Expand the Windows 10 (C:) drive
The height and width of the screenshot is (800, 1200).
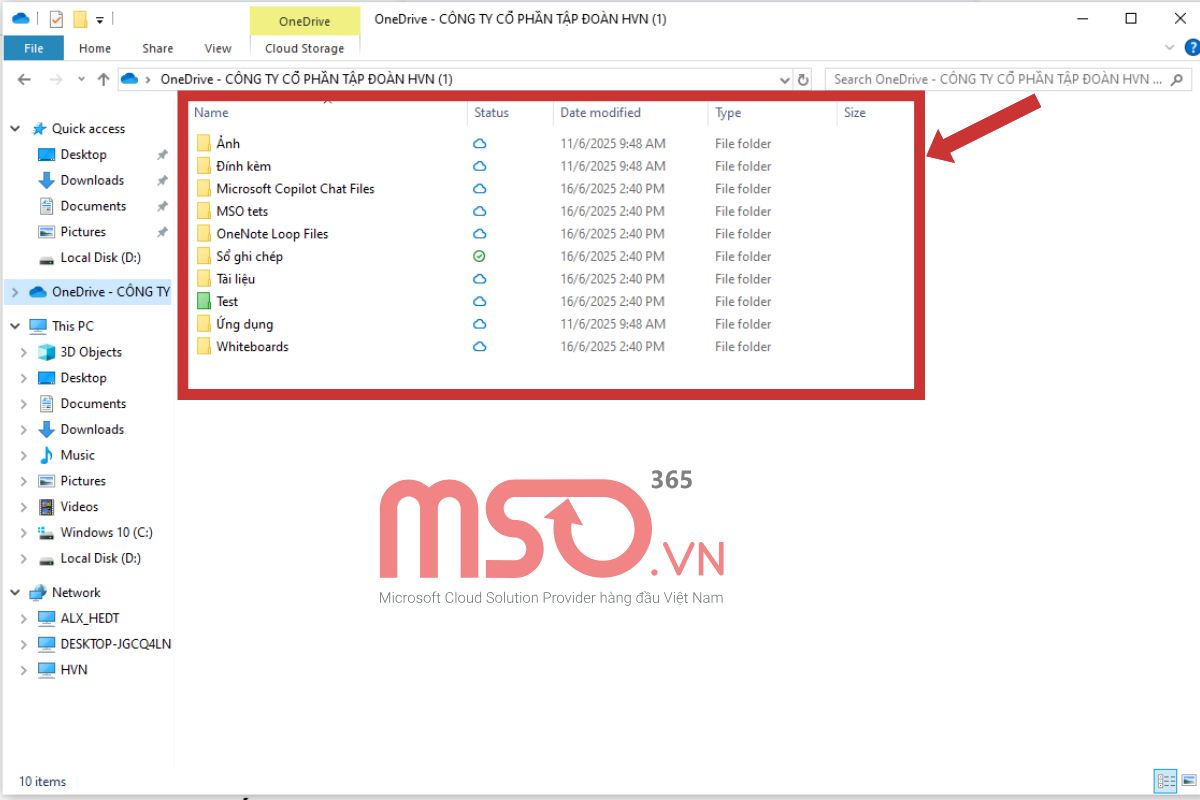point(24,533)
